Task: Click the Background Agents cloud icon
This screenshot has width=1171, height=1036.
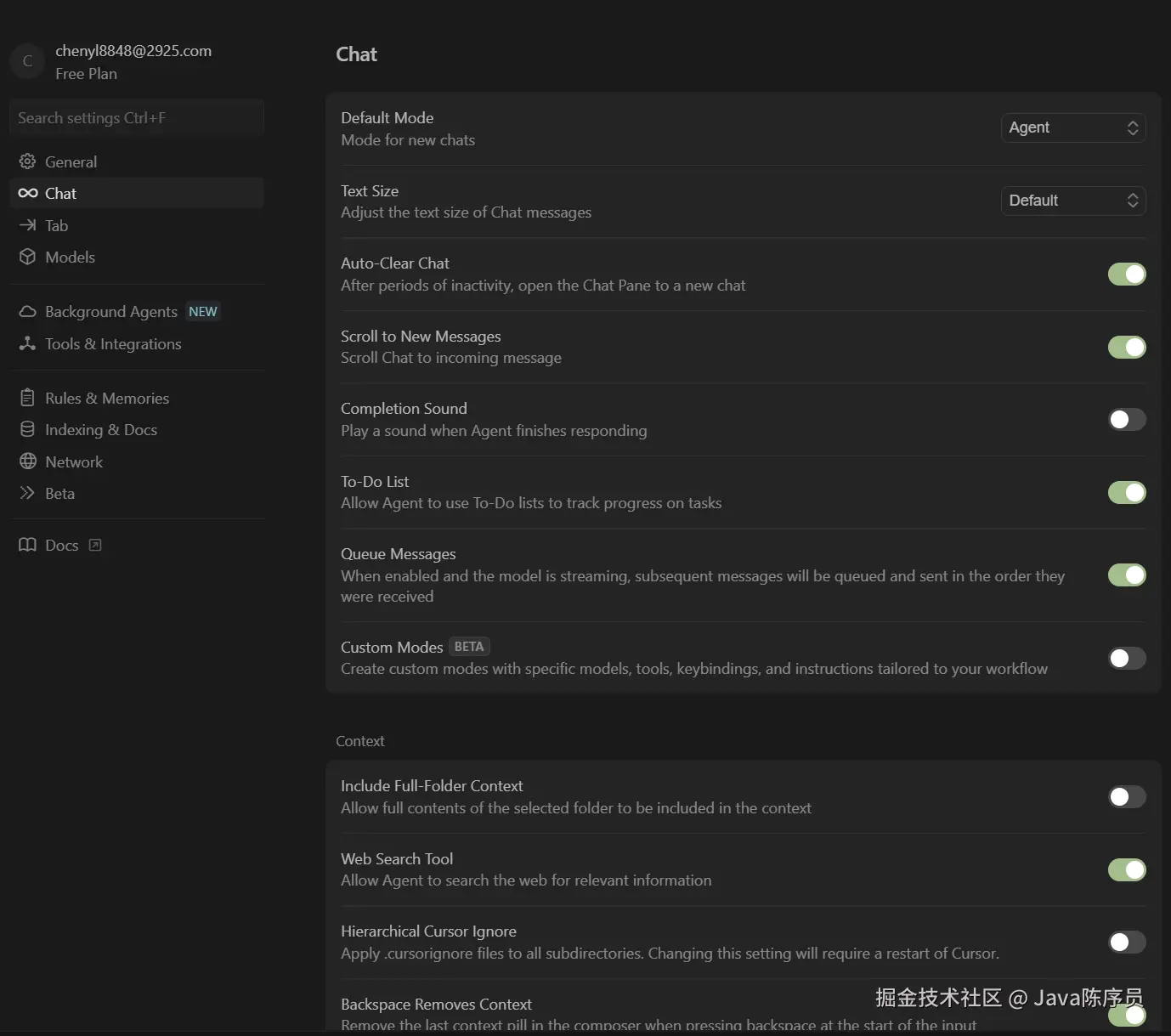Action: pos(27,312)
